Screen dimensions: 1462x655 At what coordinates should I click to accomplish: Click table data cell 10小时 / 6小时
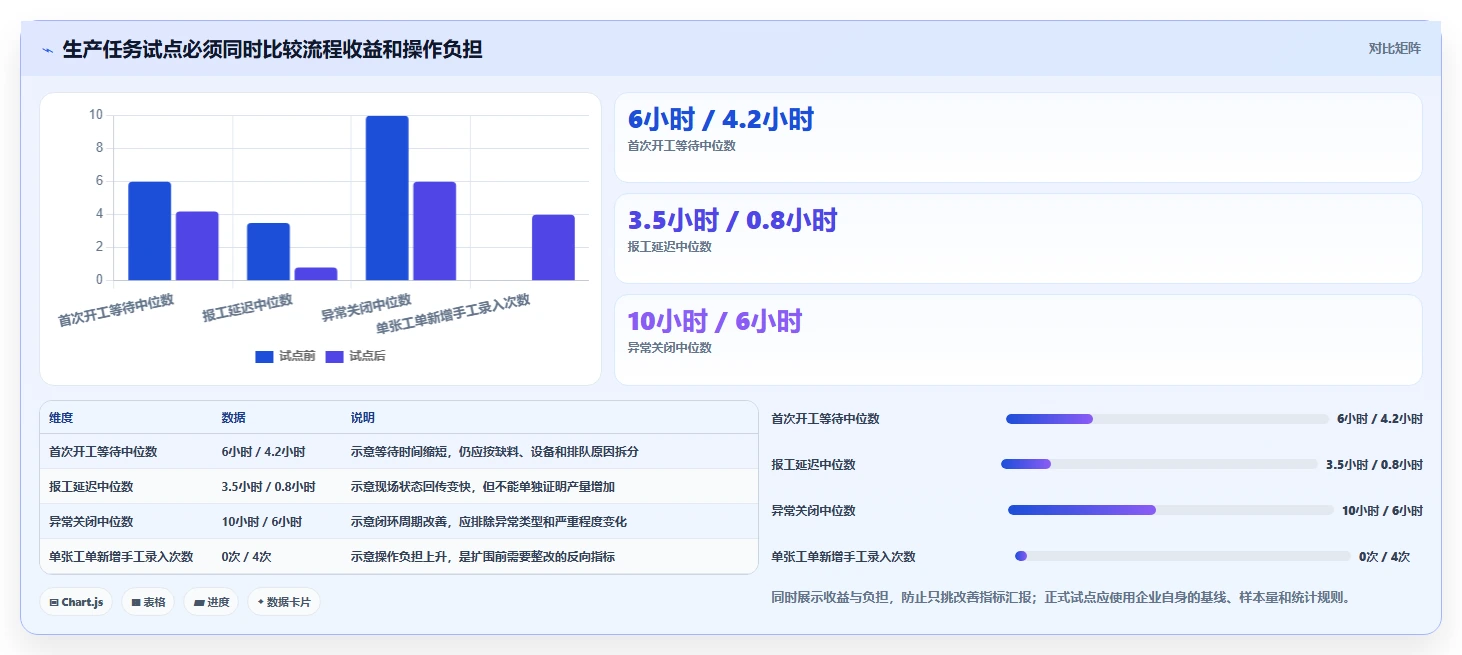click(x=262, y=522)
